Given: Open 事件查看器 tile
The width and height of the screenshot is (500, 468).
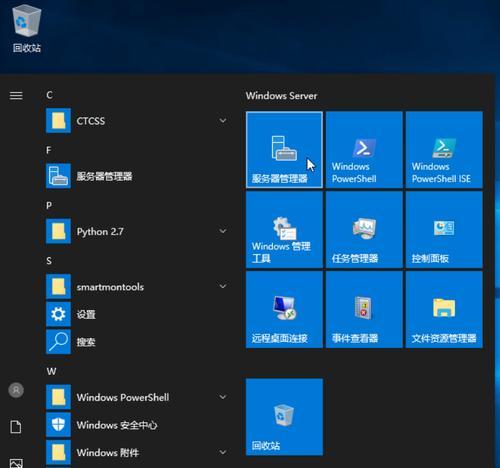Looking at the screenshot, I should pos(364,310).
